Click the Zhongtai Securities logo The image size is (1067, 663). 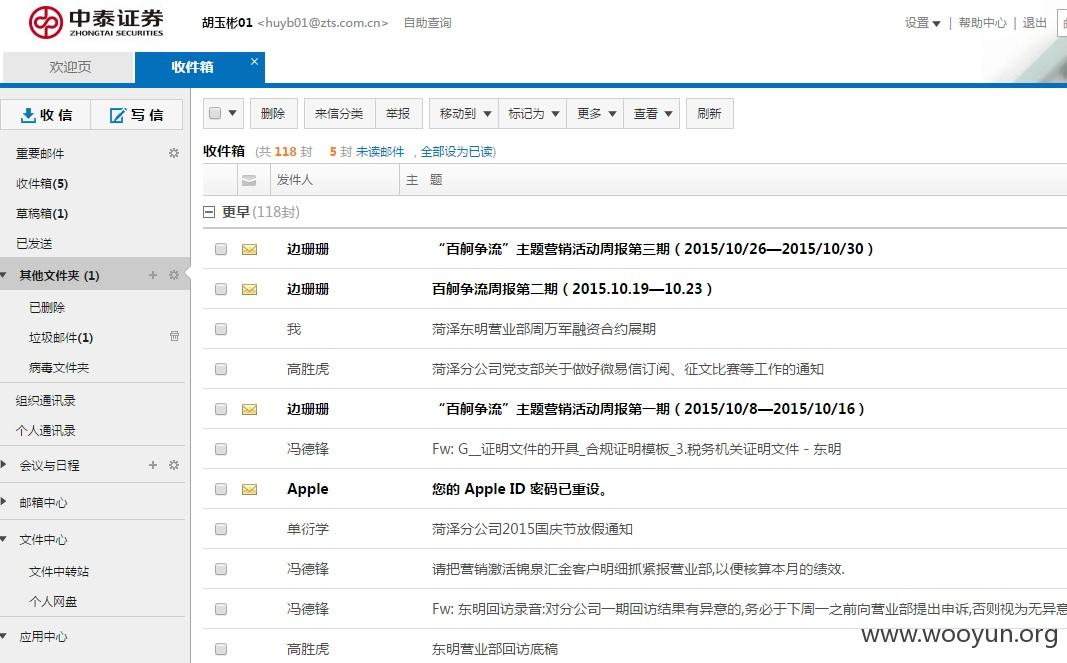pos(96,22)
